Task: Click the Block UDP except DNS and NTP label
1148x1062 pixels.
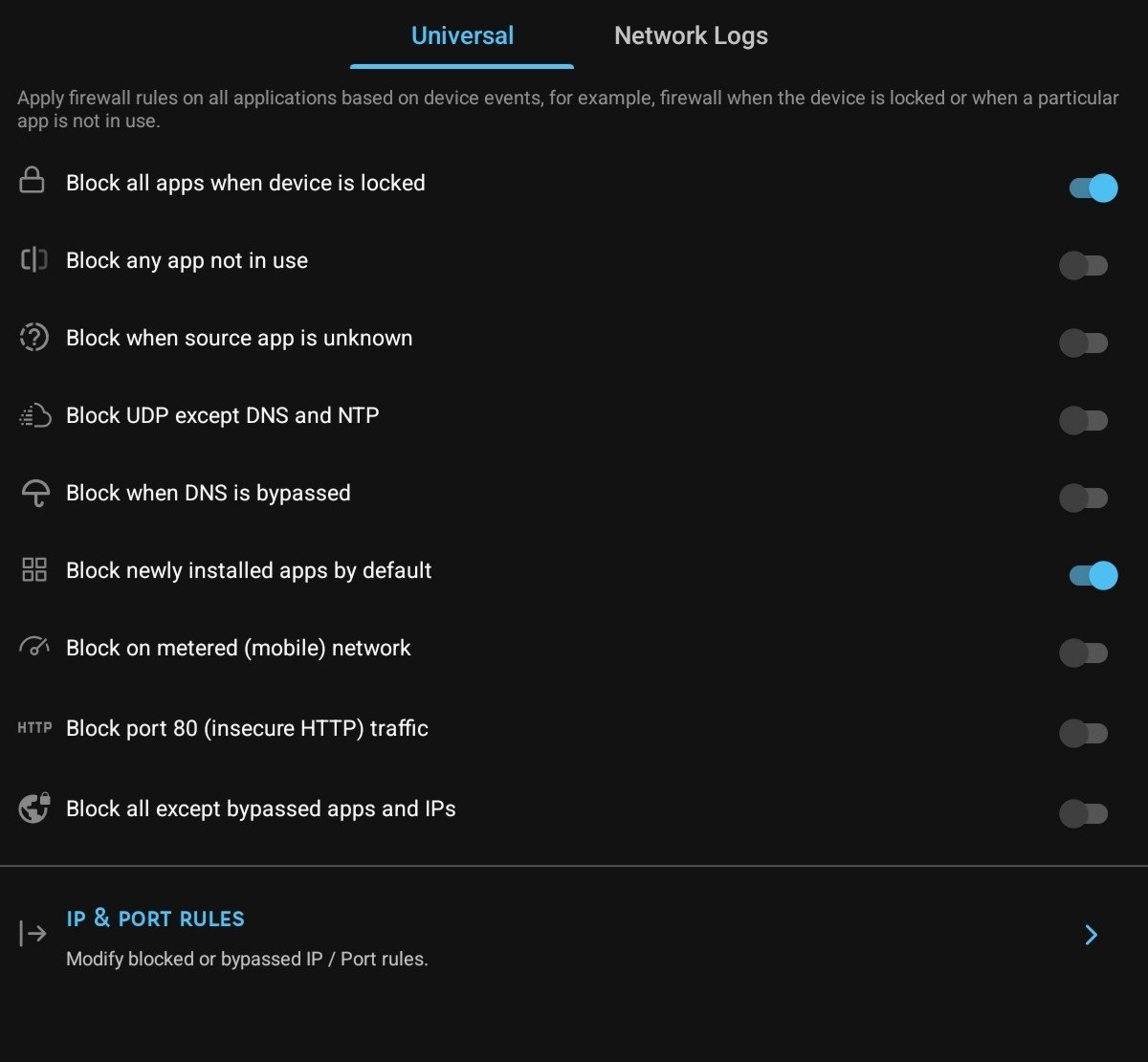Action: (x=222, y=415)
